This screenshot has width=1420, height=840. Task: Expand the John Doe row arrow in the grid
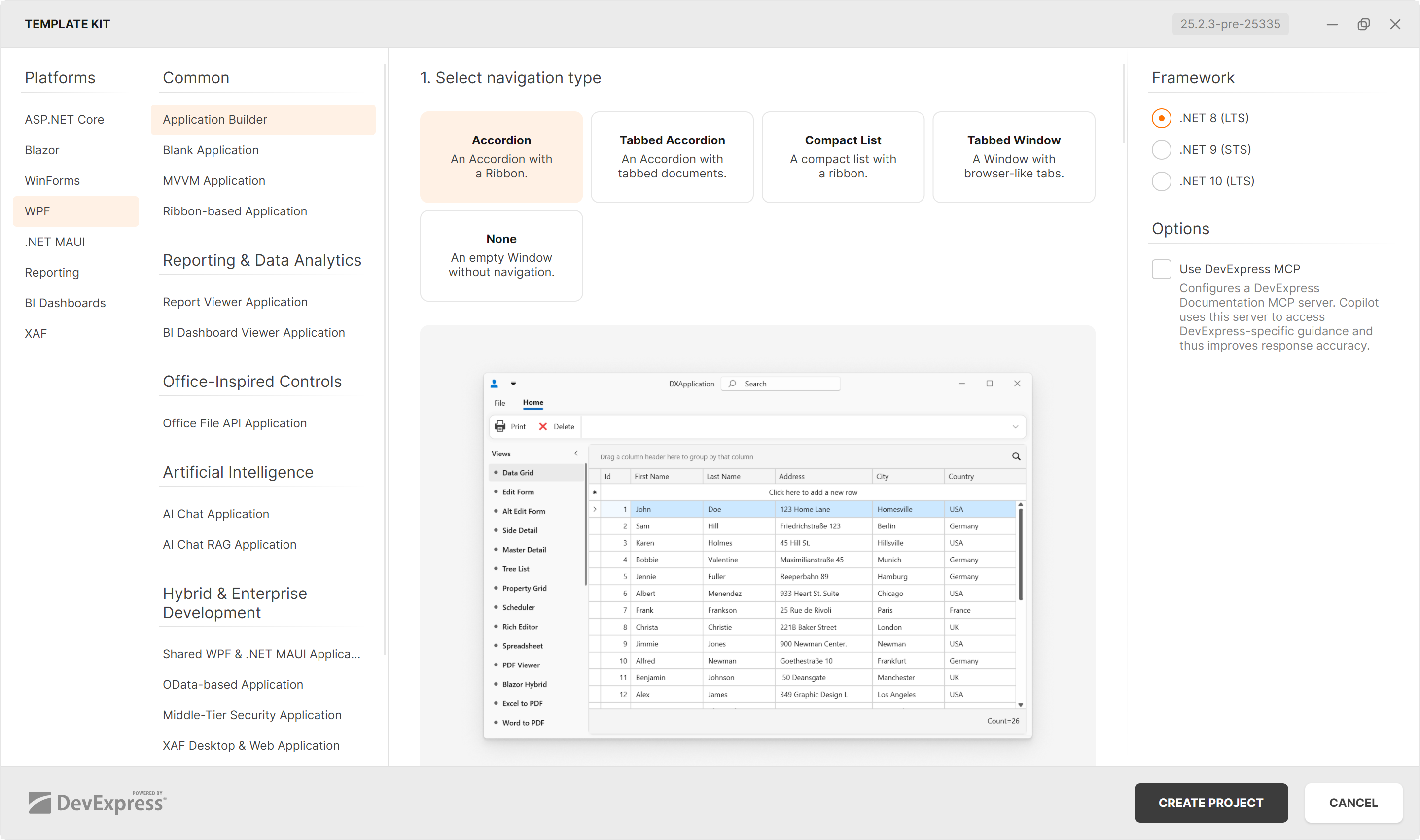[x=595, y=509]
